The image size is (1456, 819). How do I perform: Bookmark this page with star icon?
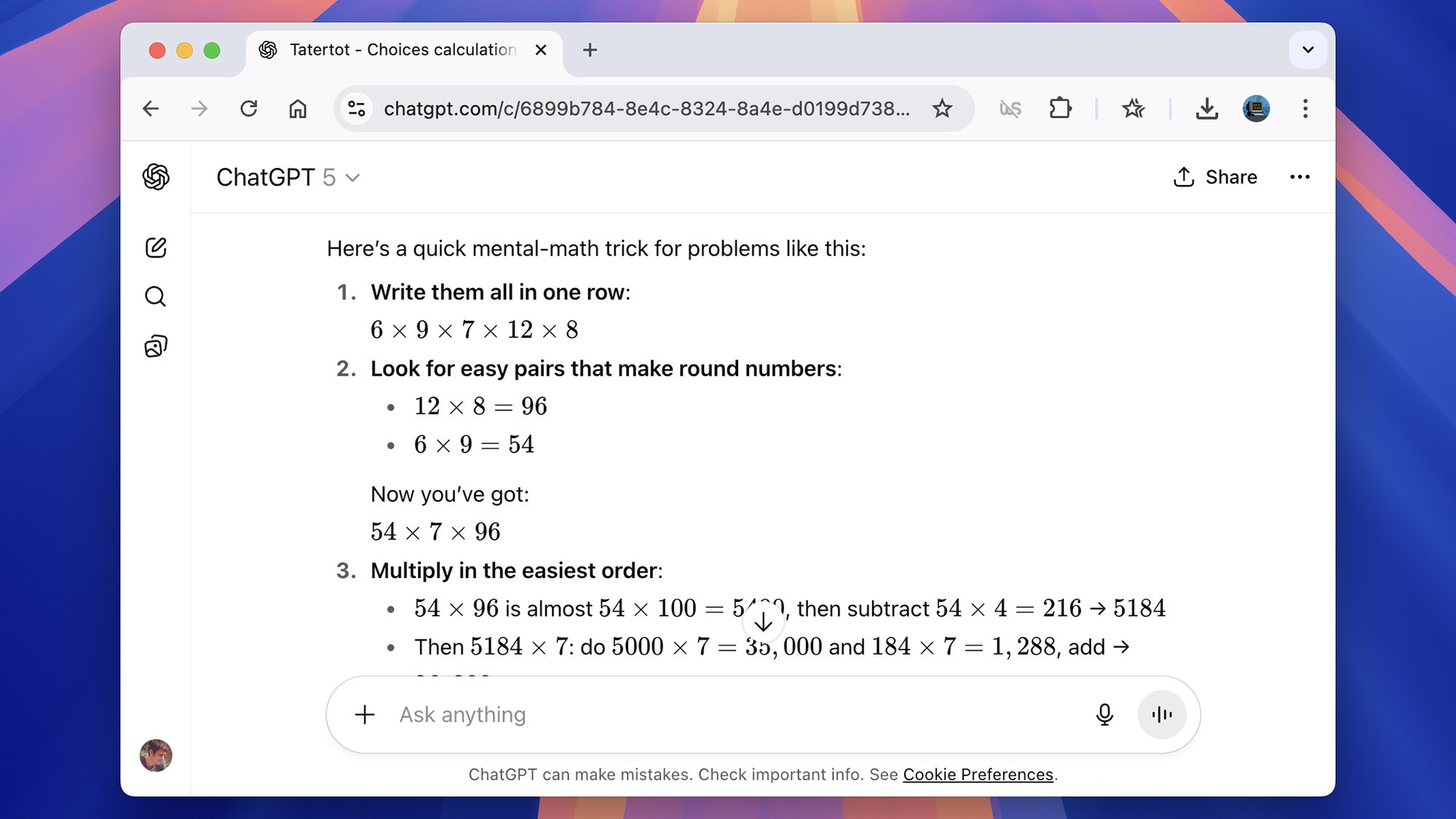942,108
